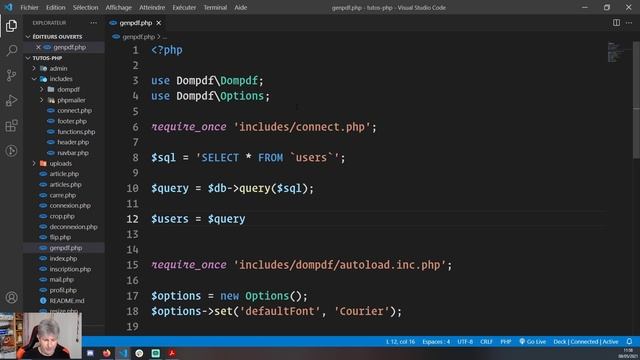Change line ending via CRLF

[x=486, y=342]
